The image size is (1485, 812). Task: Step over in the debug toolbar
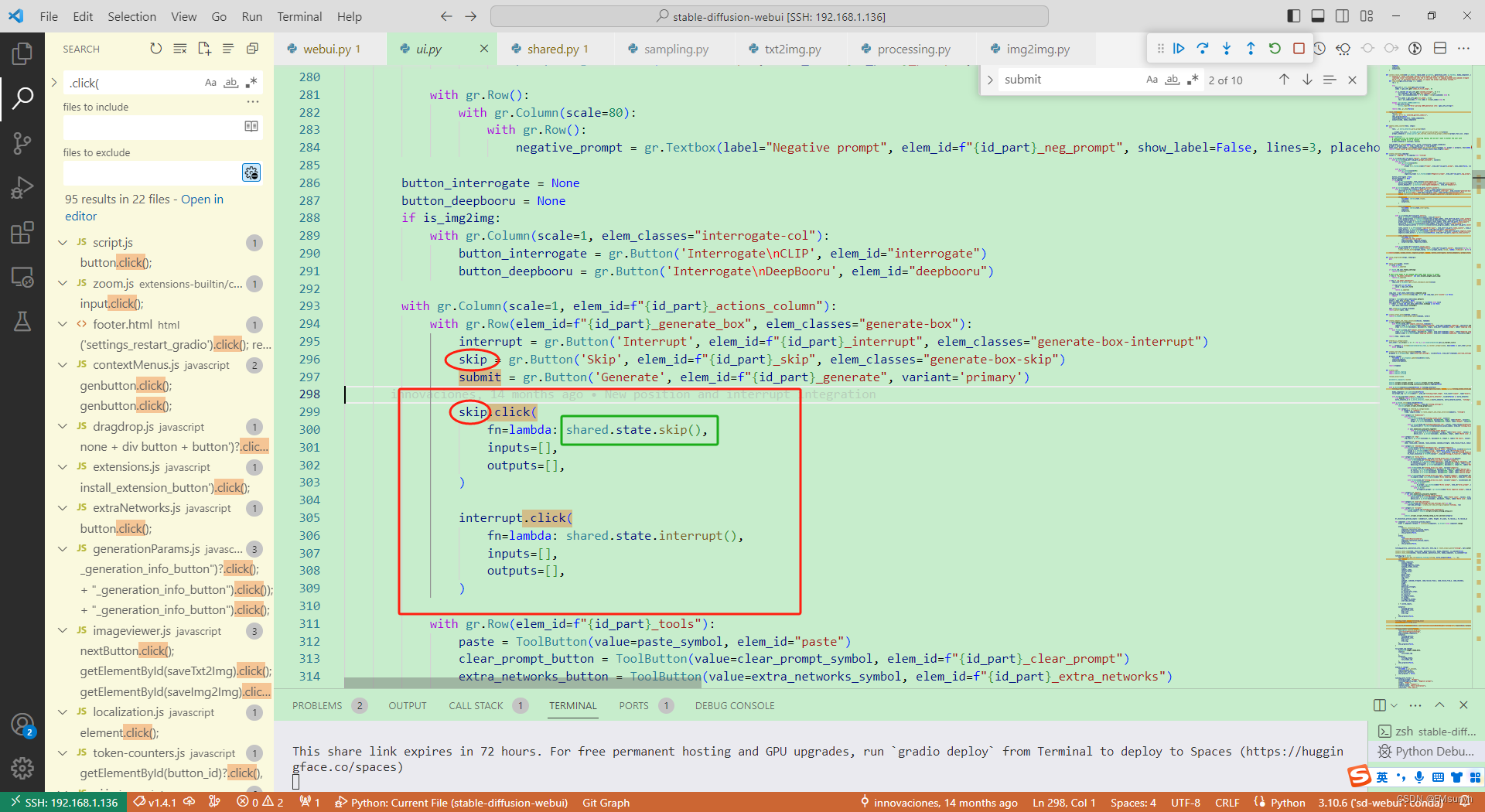coord(1203,49)
